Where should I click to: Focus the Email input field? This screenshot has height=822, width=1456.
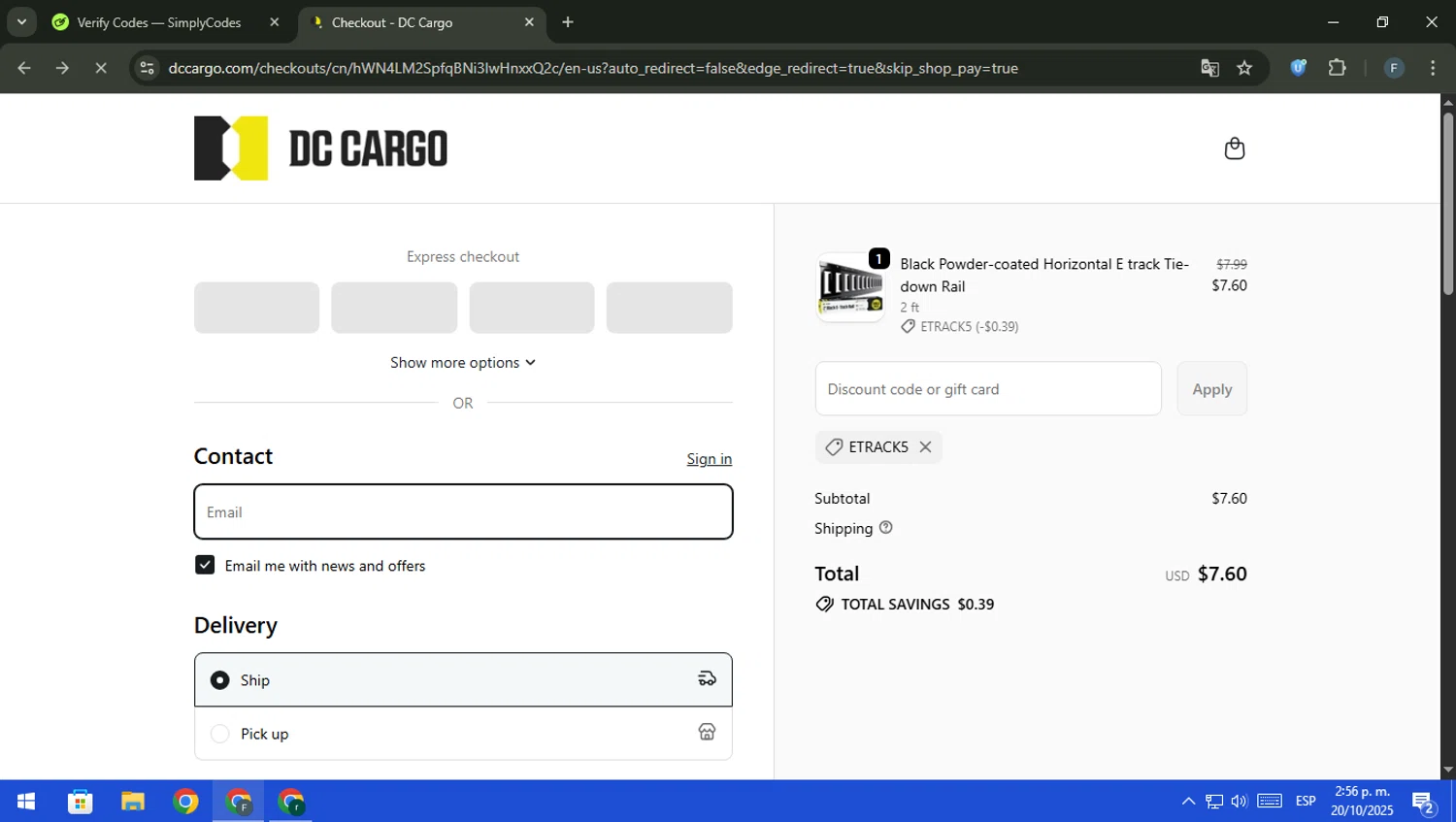(463, 511)
